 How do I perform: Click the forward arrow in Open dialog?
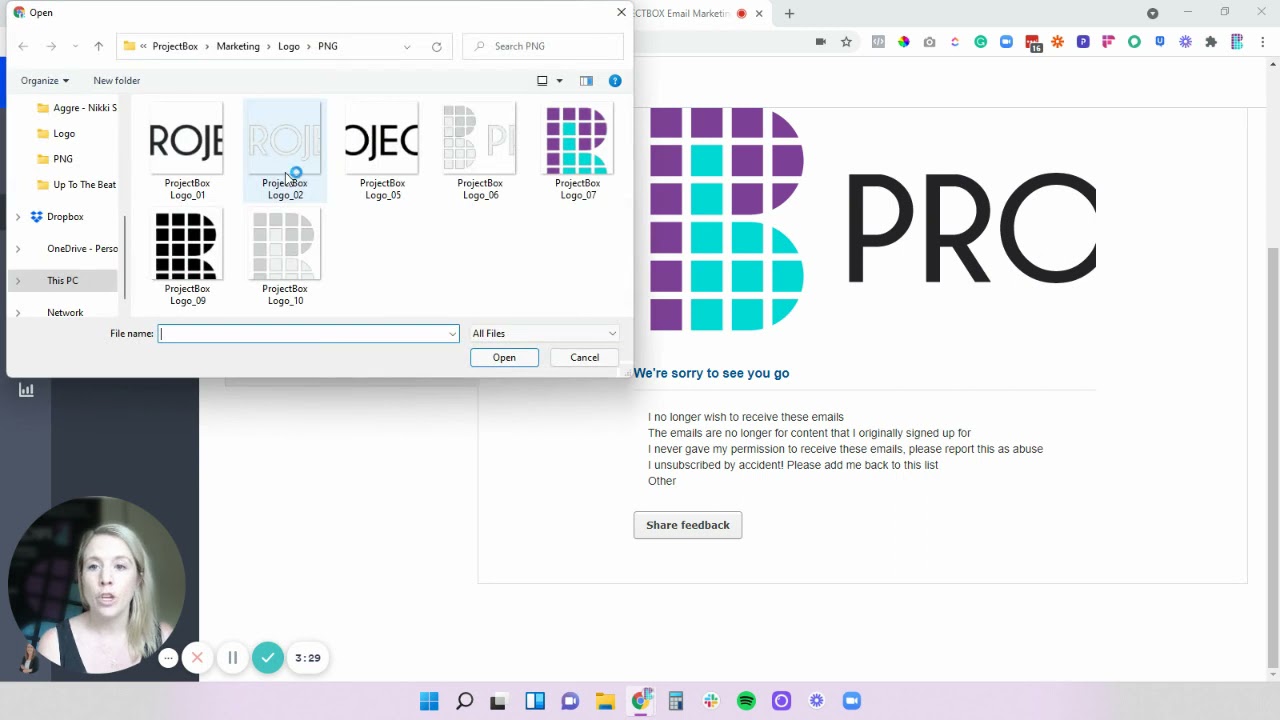51,46
